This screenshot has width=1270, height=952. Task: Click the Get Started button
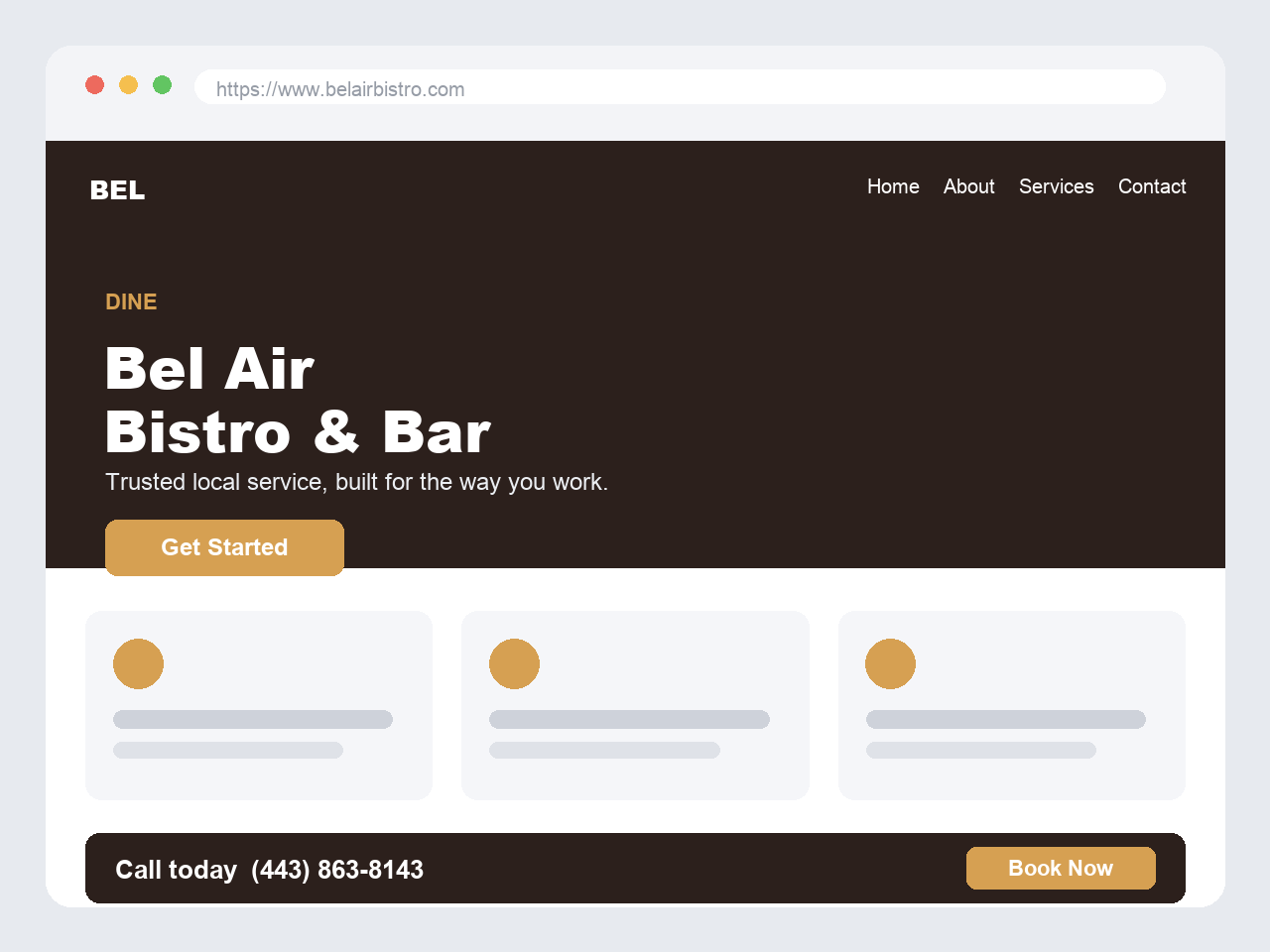point(224,547)
